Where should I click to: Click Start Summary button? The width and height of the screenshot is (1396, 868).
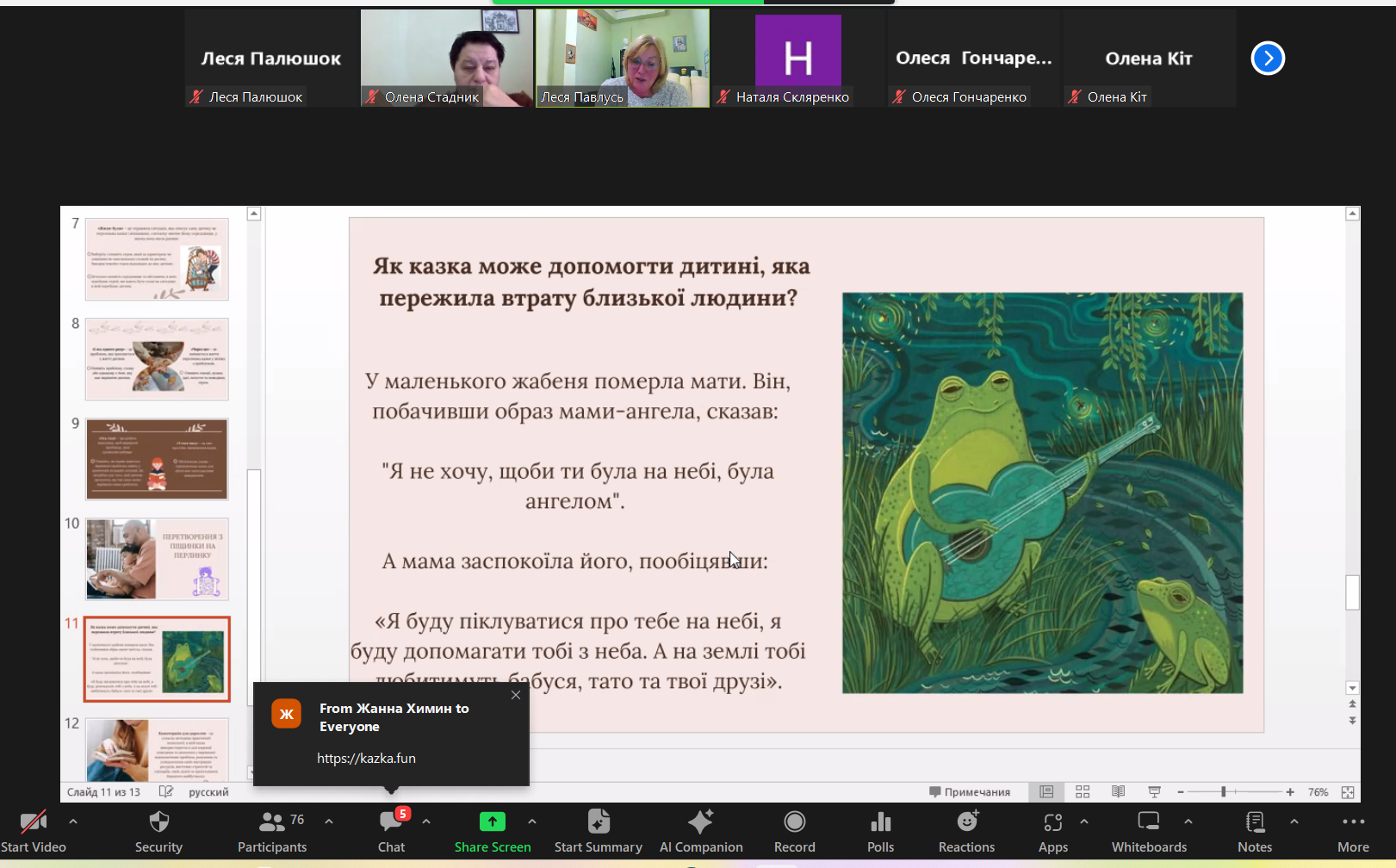click(x=598, y=831)
